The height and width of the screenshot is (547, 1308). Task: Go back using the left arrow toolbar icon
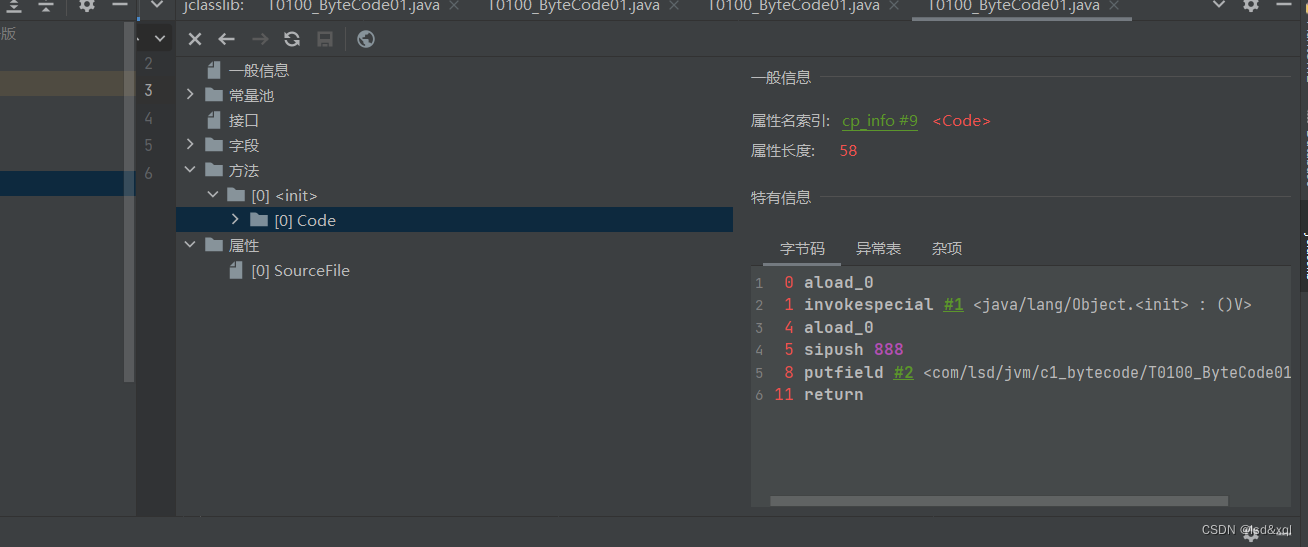tap(227, 39)
